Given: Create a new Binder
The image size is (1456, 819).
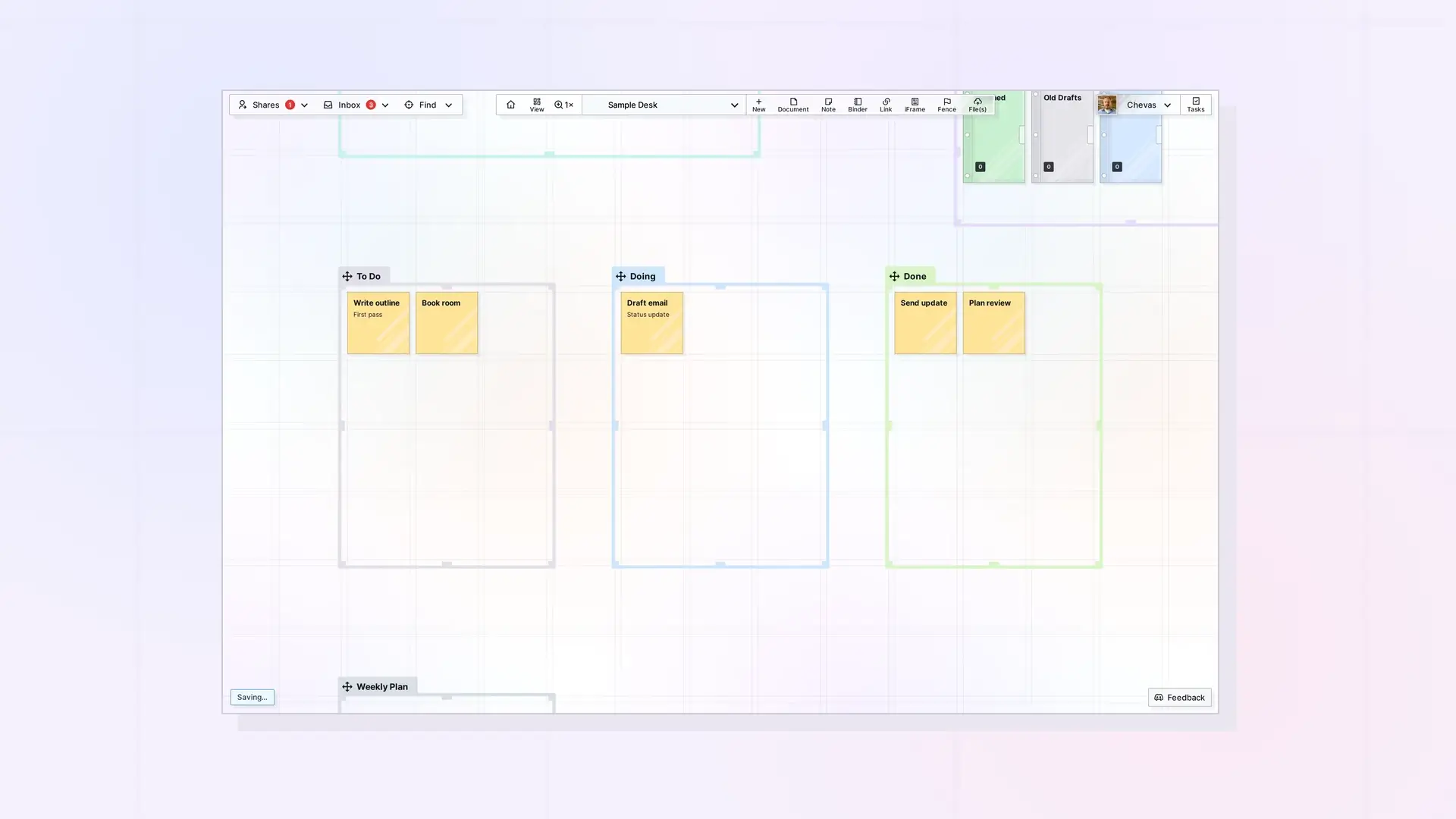Looking at the screenshot, I should coord(858,105).
